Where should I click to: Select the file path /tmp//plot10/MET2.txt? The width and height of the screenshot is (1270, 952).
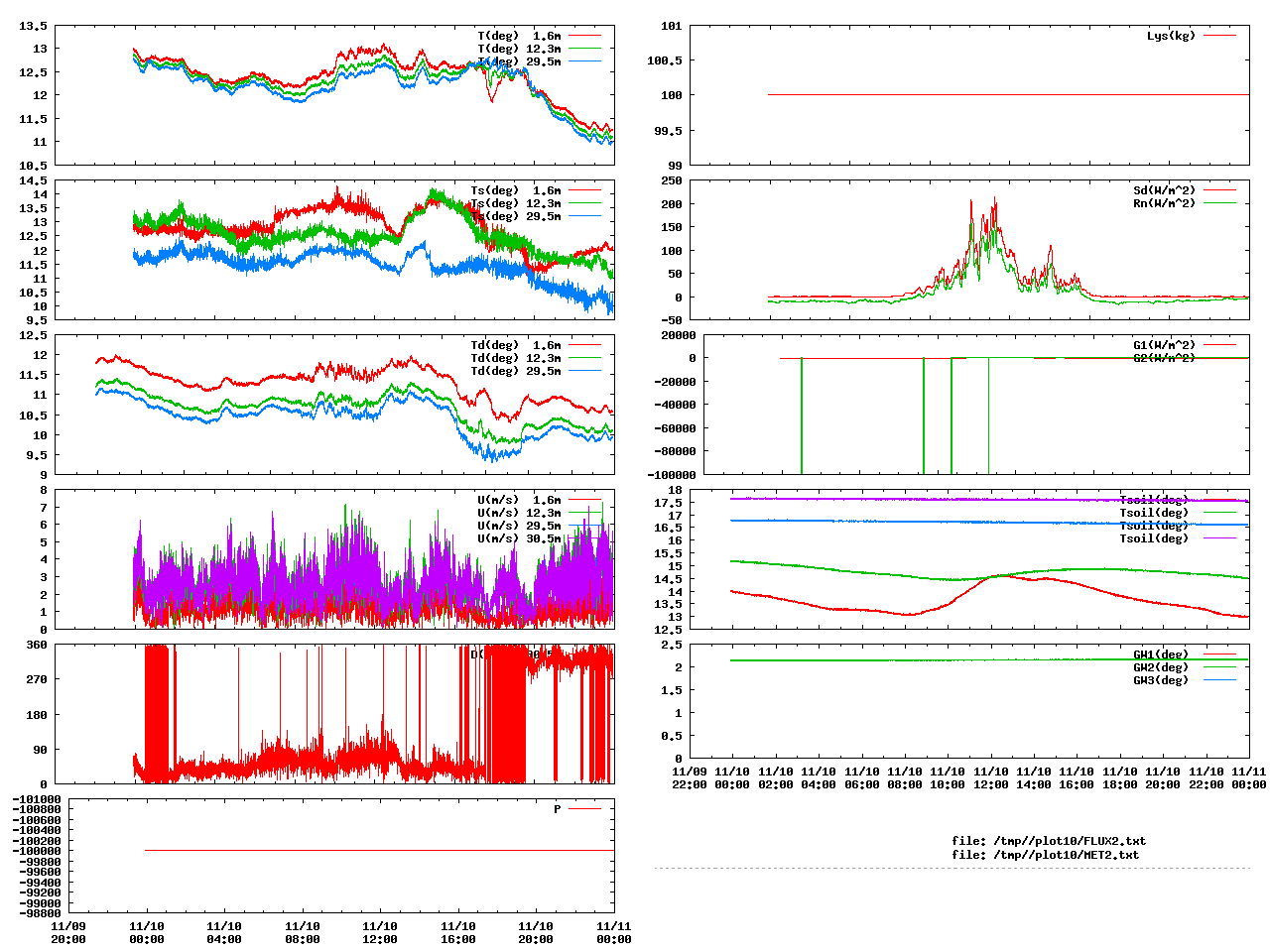click(x=1067, y=854)
